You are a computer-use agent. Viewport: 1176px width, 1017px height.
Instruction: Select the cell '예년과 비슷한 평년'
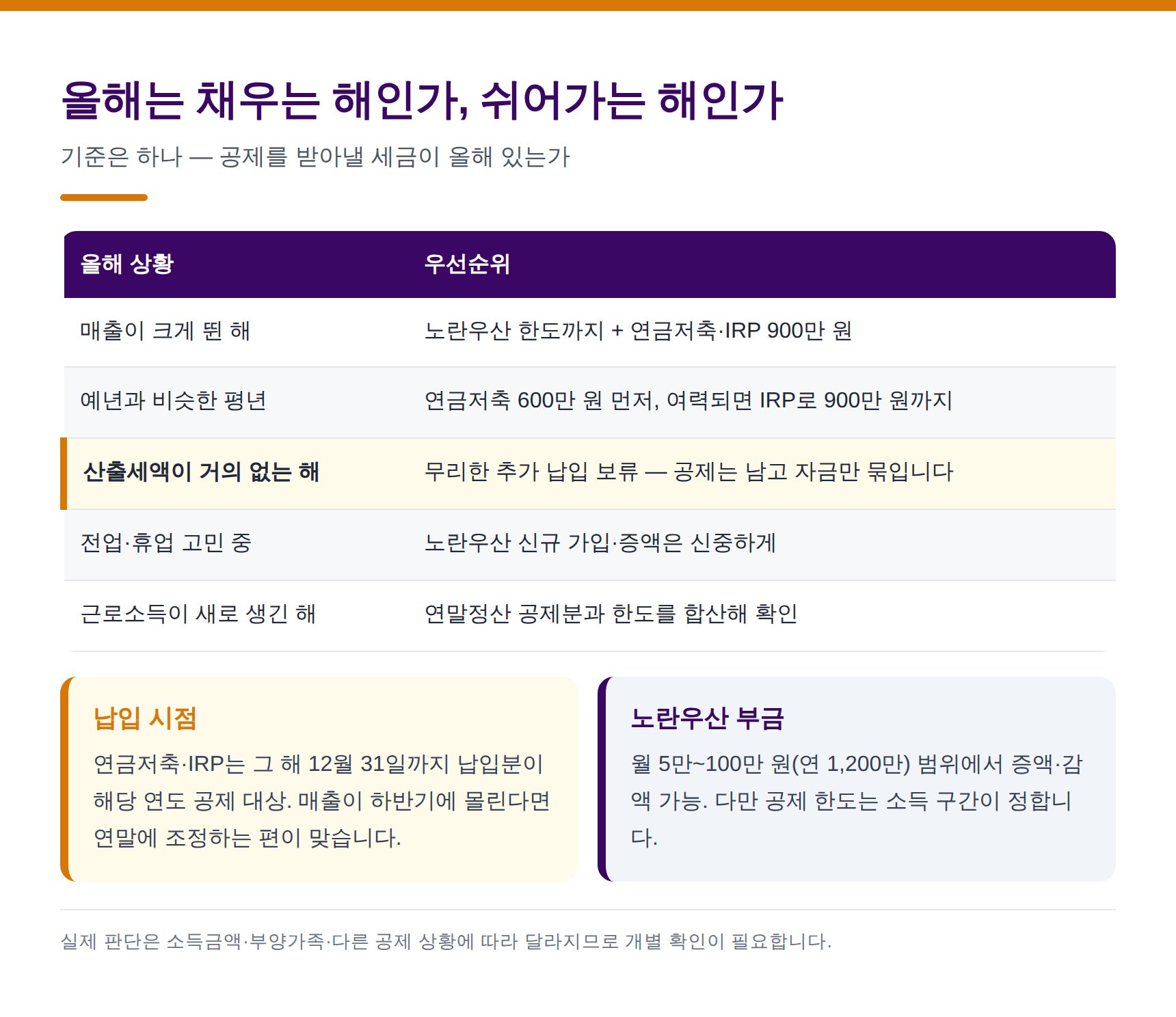click(236, 403)
